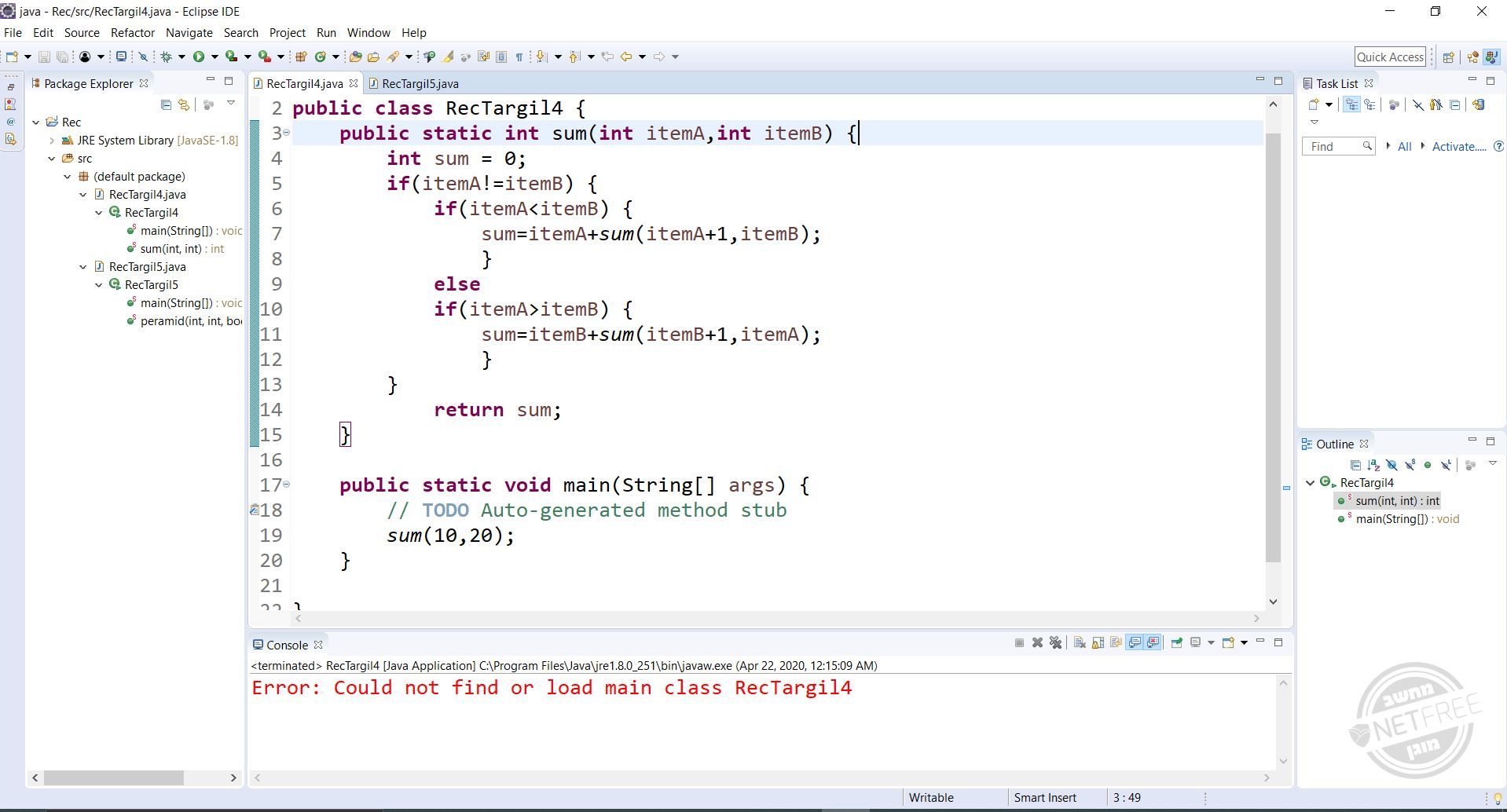
Task: Click the Display Selected Console icon
Action: click(1195, 643)
